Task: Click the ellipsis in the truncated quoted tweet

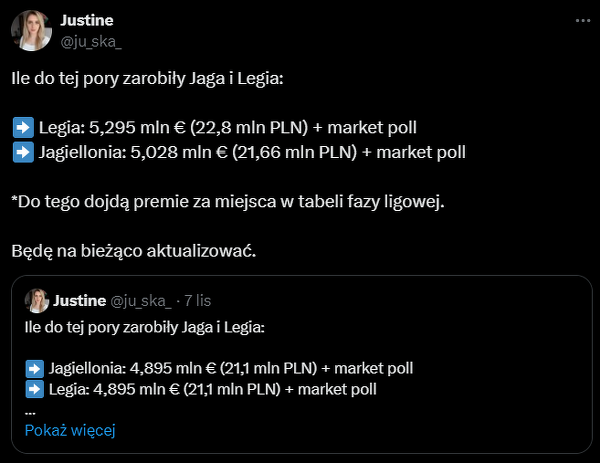Action: point(30,408)
